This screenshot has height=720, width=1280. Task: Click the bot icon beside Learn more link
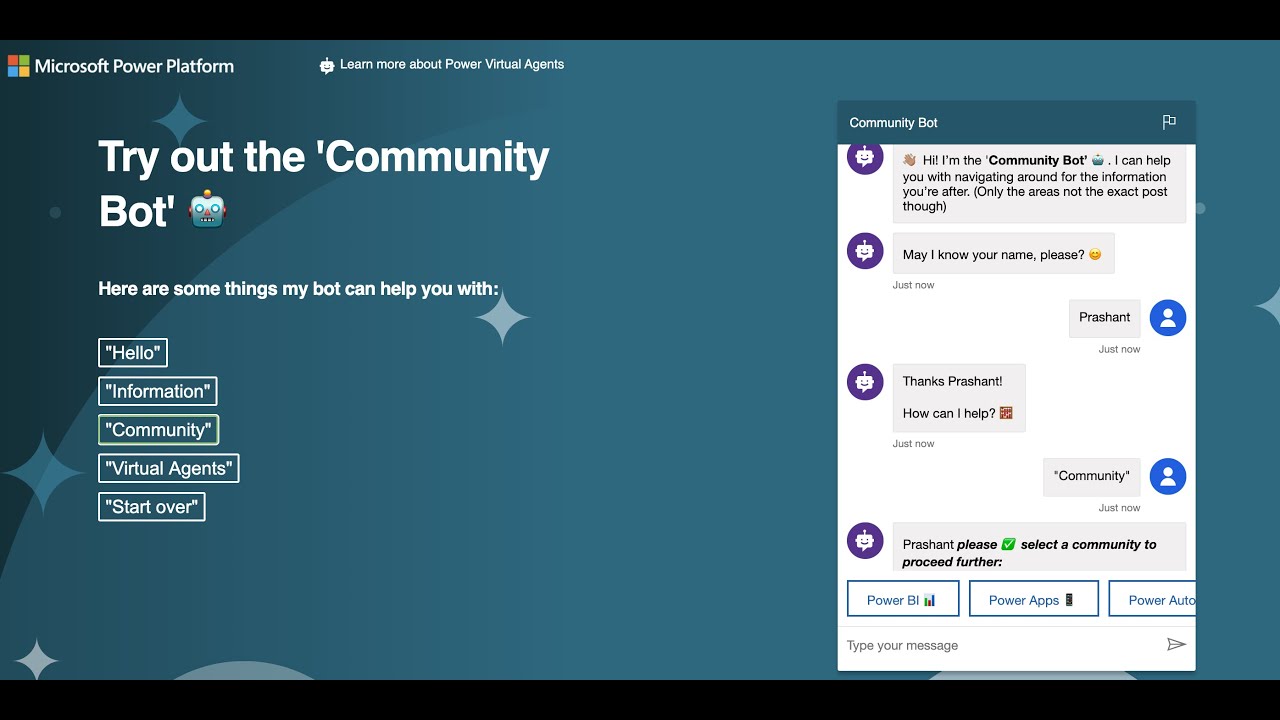[x=327, y=65]
